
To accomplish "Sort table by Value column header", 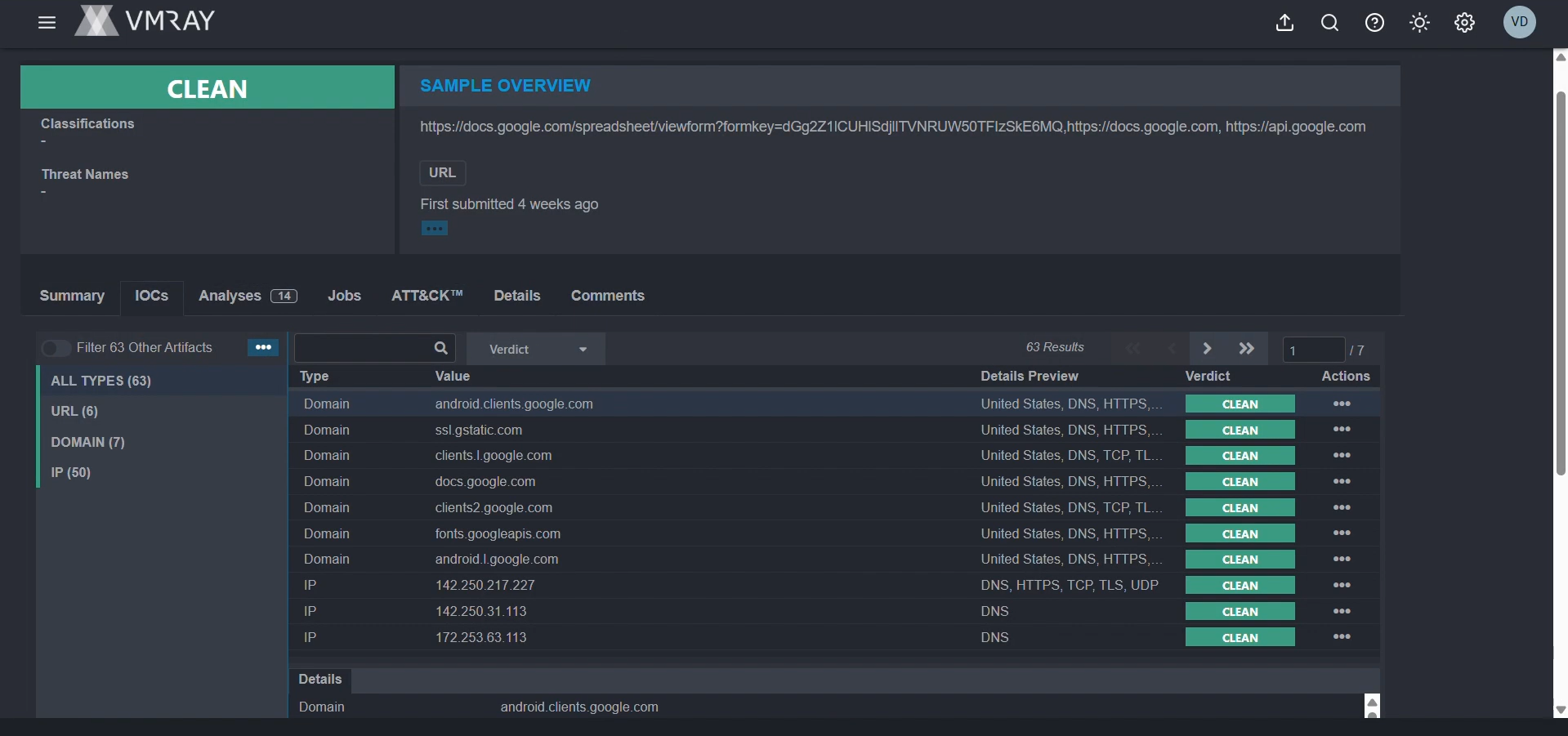I will pos(453,376).
